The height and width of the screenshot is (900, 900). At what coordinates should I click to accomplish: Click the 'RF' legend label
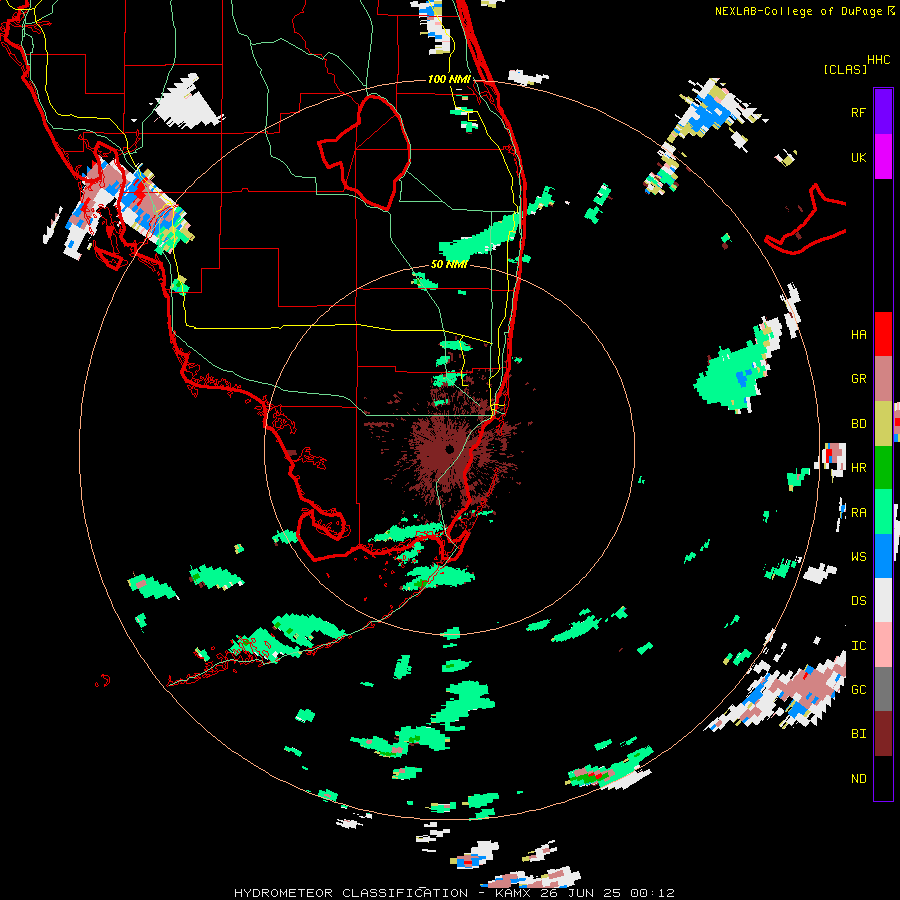click(x=858, y=112)
